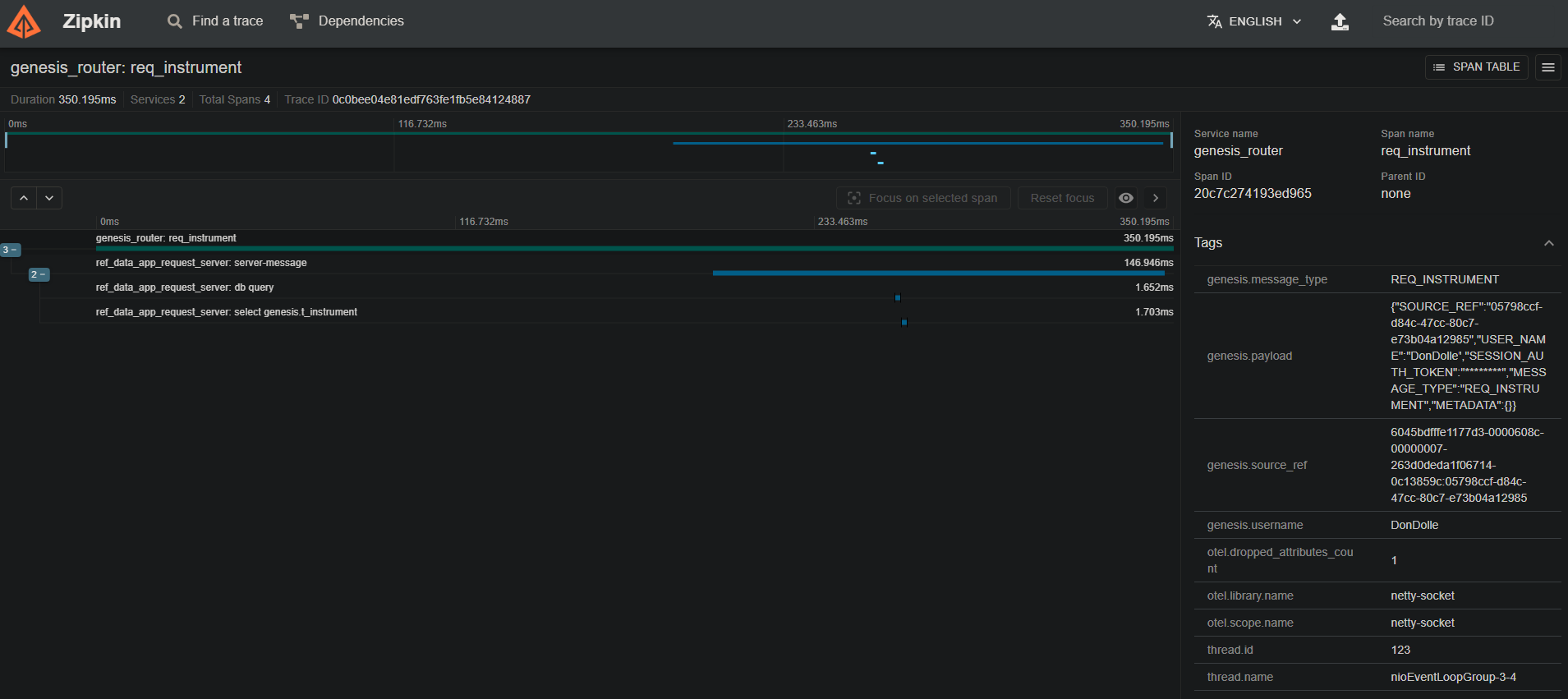Image resolution: width=1568 pixels, height=699 pixels.
Task: Click the up arrow span navigation button
Action: click(x=24, y=198)
